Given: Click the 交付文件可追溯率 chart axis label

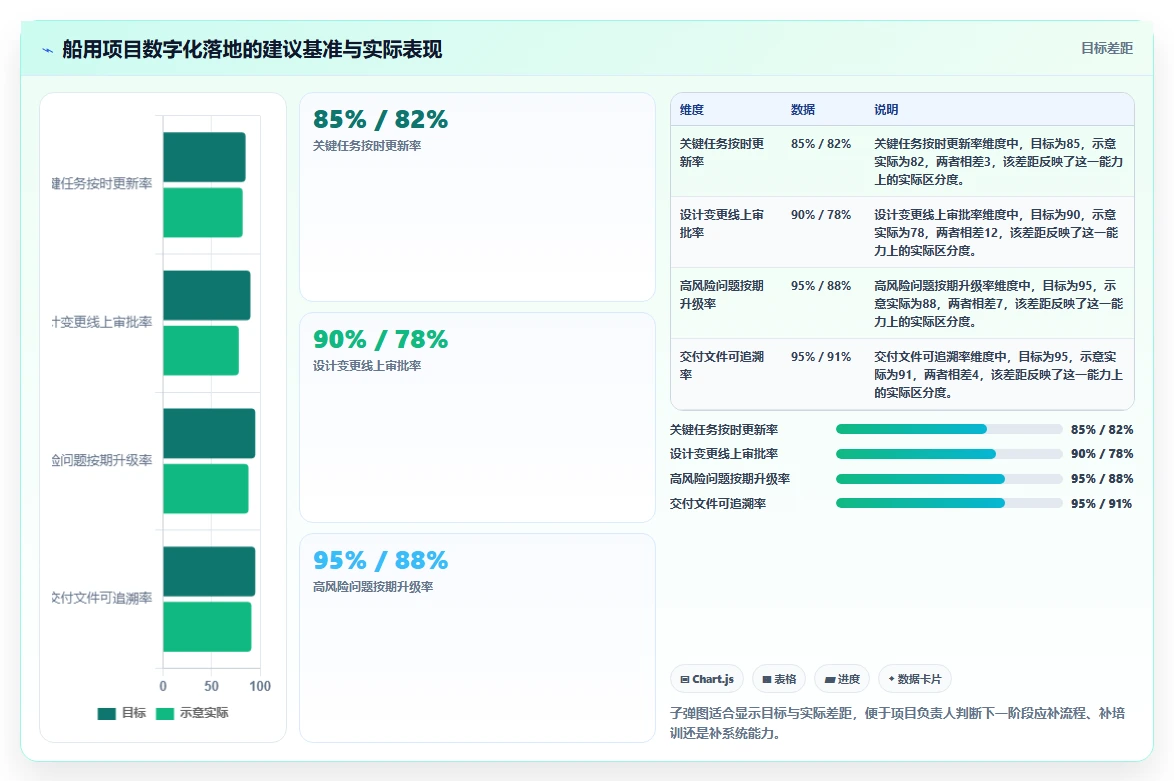Looking at the screenshot, I should [102, 598].
